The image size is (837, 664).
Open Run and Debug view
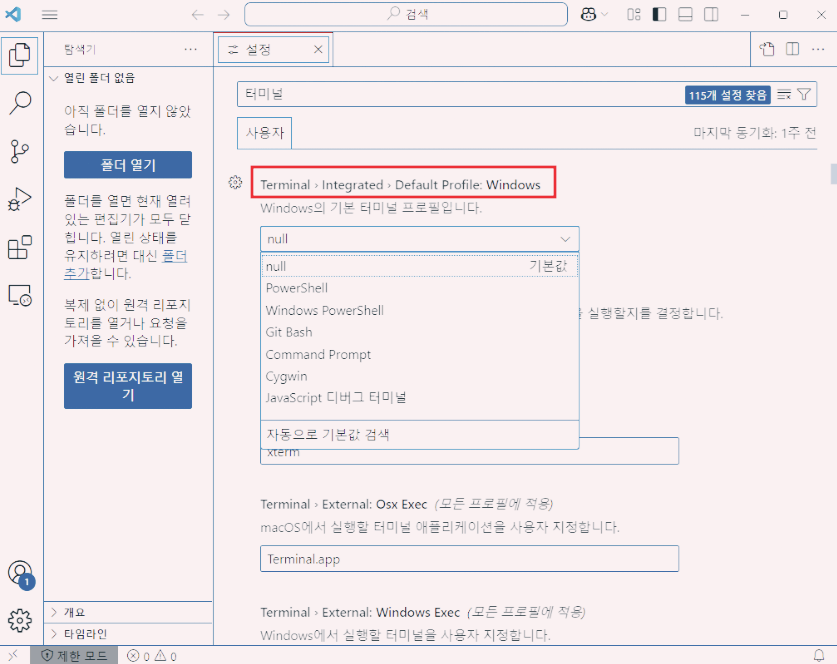tap(20, 200)
